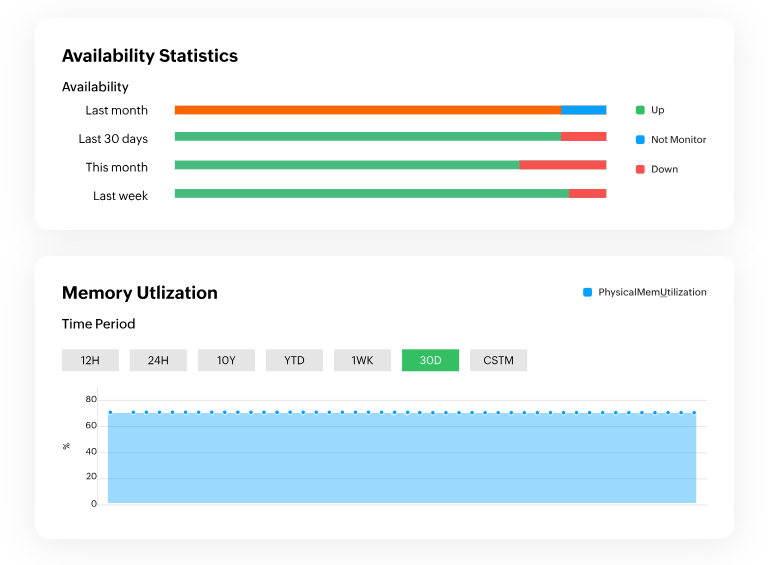Choose the 10Y time period
768x565 pixels.
[x=226, y=360]
